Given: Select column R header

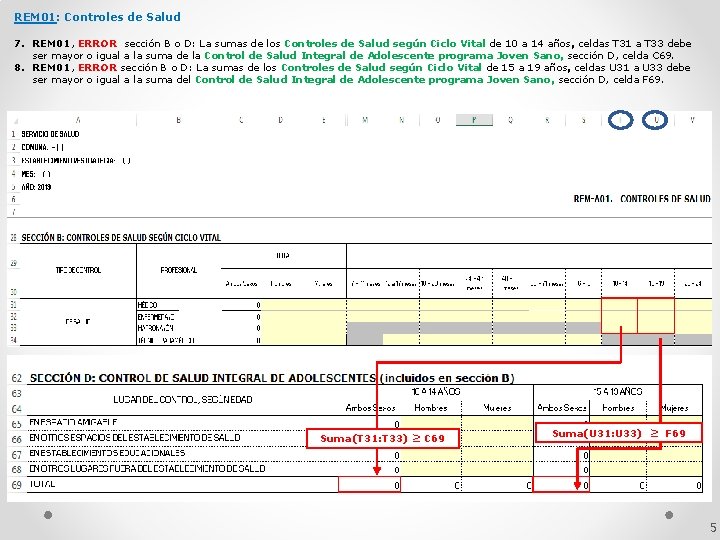Looking at the screenshot, I should (547, 120).
